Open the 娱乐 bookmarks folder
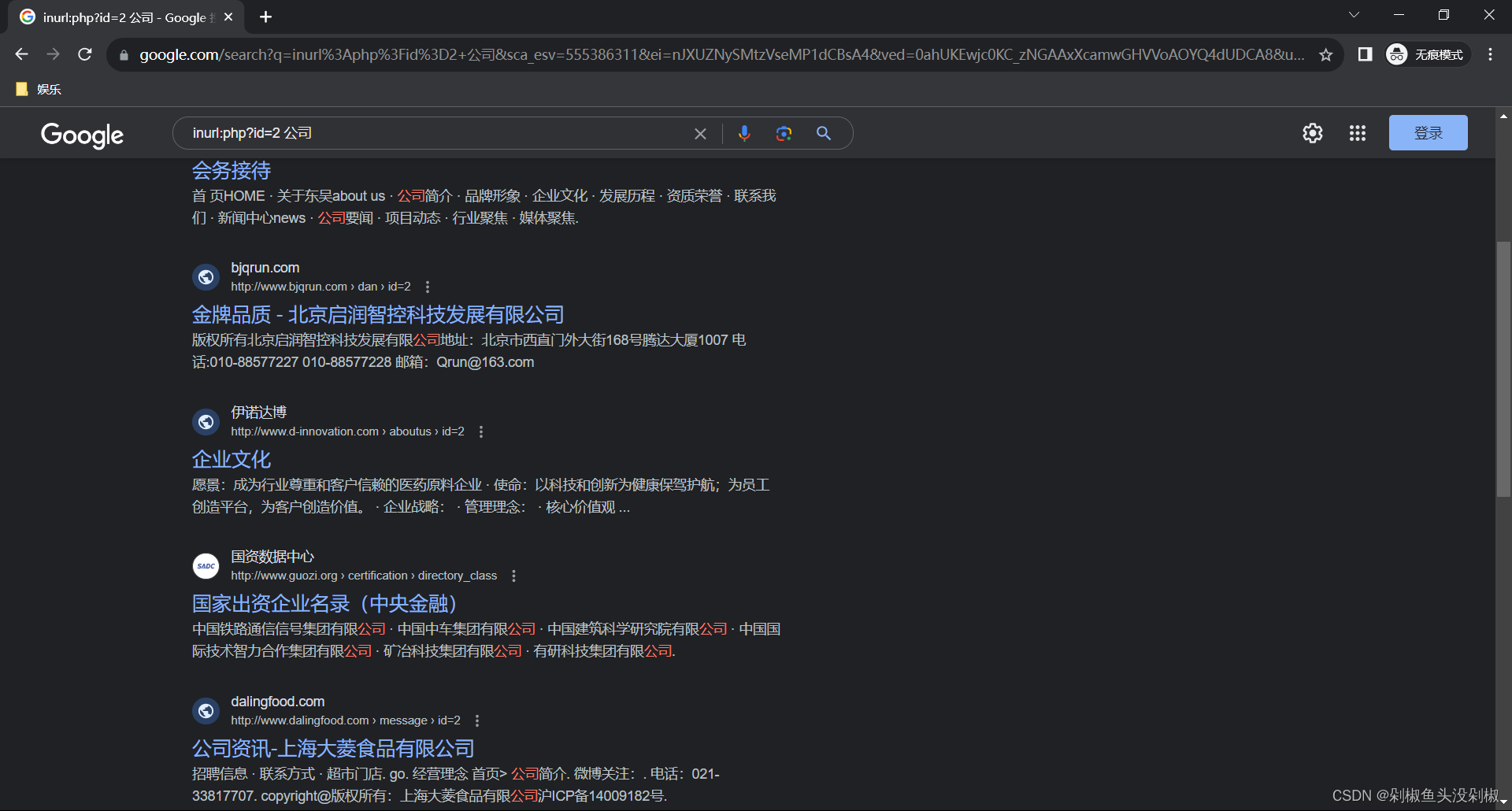The width and height of the screenshot is (1512, 811). point(37,89)
